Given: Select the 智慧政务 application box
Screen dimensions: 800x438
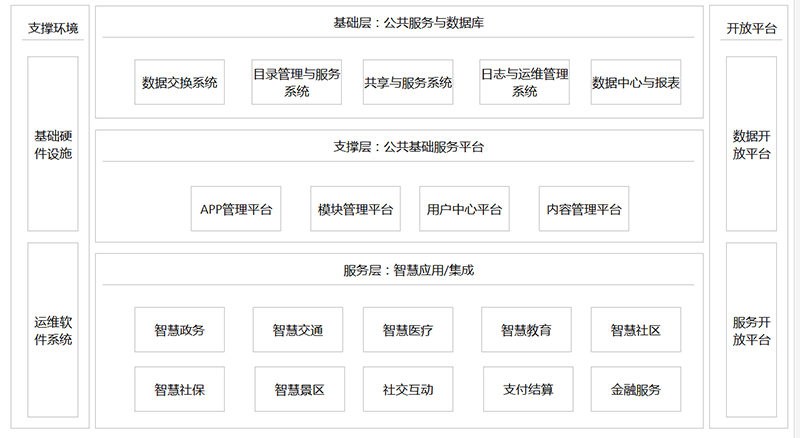Looking at the screenshot, I should [180, 329].
